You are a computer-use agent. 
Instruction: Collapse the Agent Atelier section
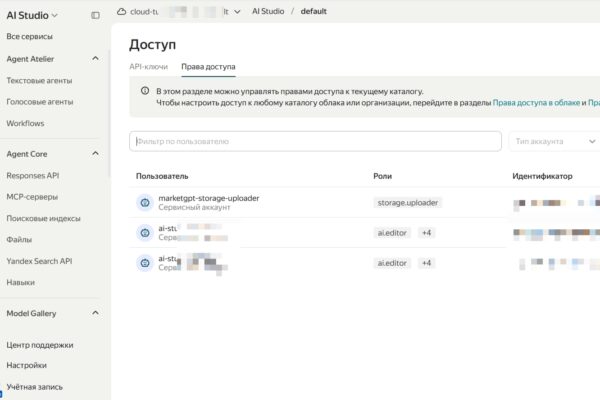(x=95, y=59)
